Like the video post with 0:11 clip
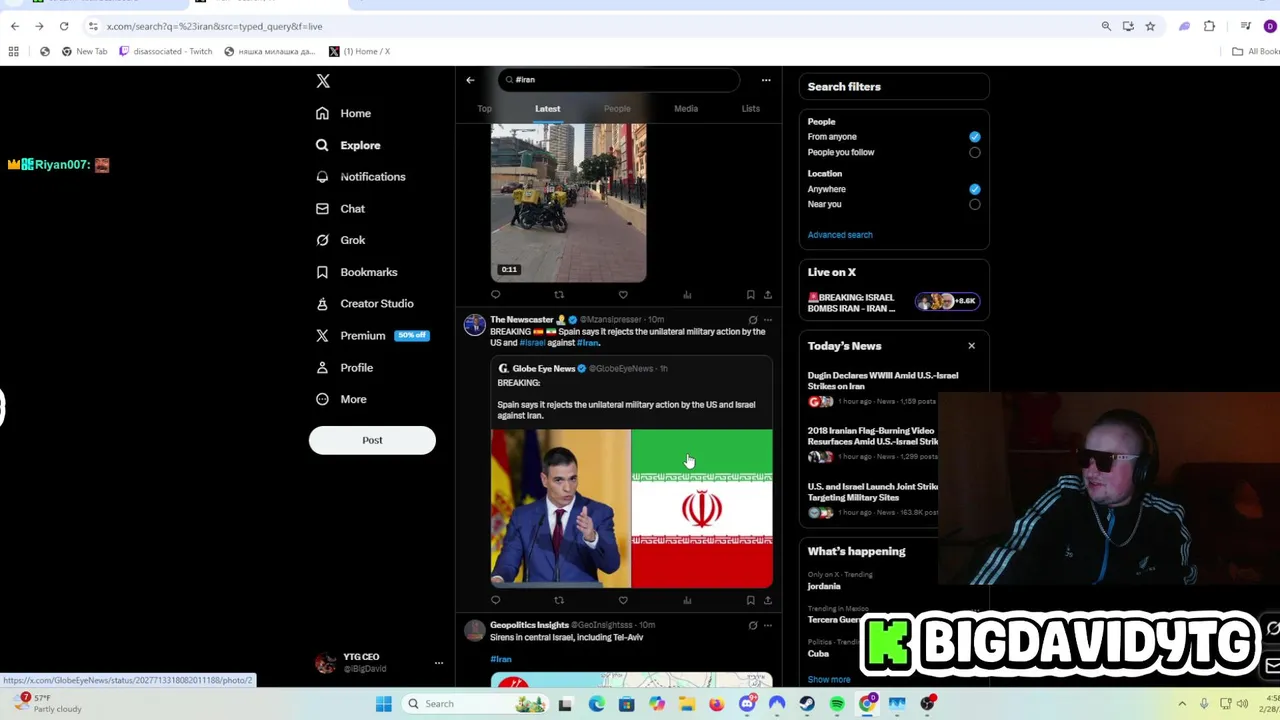The width and height of the screenshot is (1280, 720). 623,295
